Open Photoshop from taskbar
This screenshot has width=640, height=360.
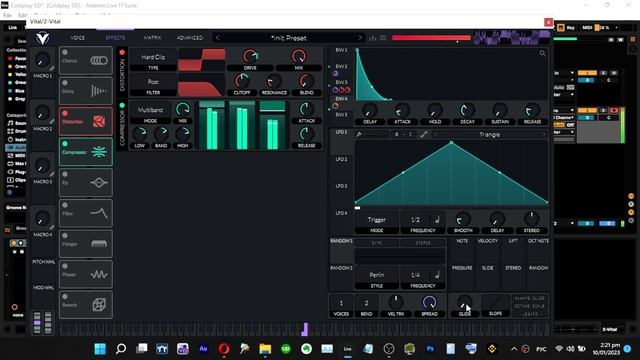(430, 349)
